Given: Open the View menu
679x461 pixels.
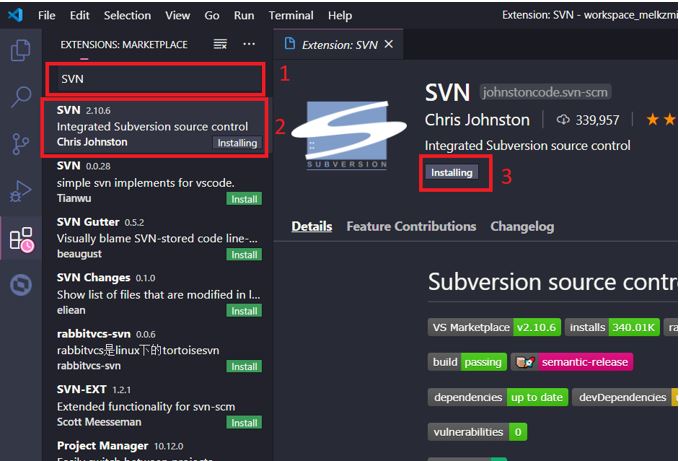Looking at the screenshot, I should pos(178,16).
